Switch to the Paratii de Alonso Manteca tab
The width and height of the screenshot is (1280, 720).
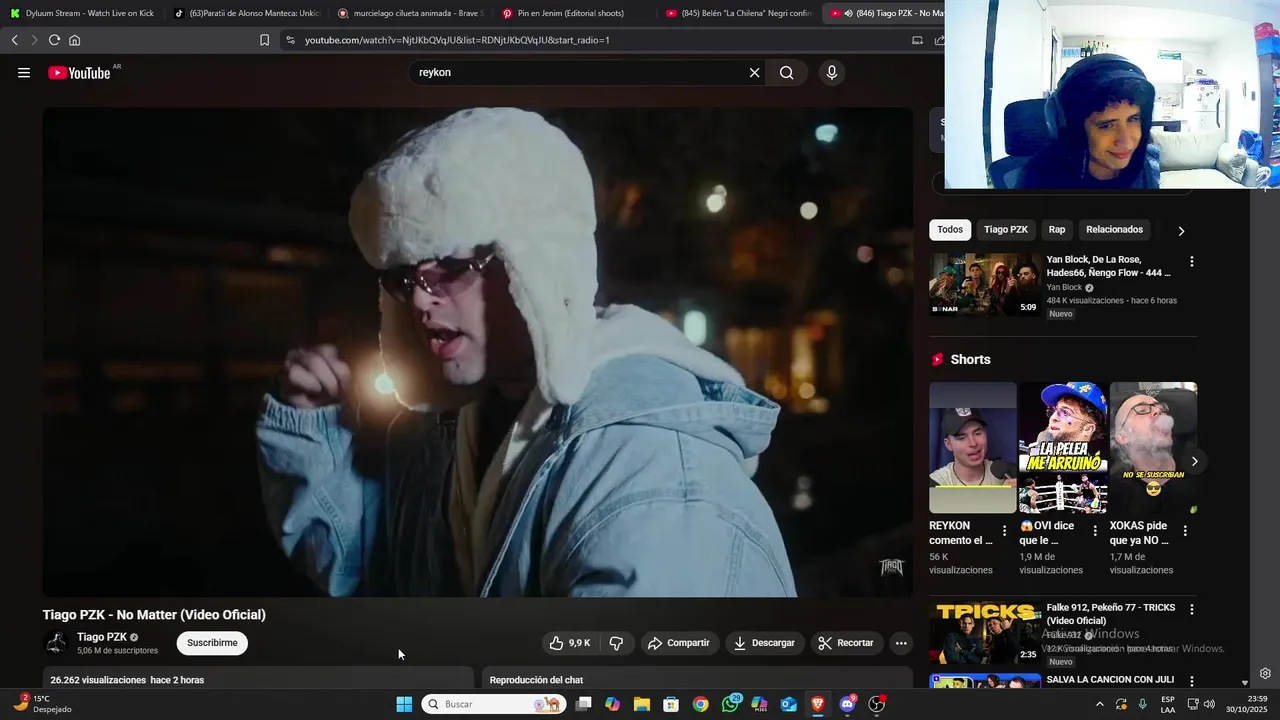point(246,13)
